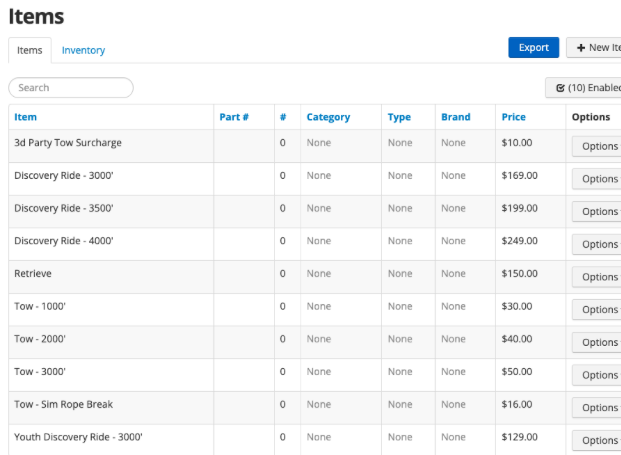The width and height of the screenshot is (621, 455).
Task: Select the Discovery Ride - 3500' item name
Action: (x=64, y=208)
